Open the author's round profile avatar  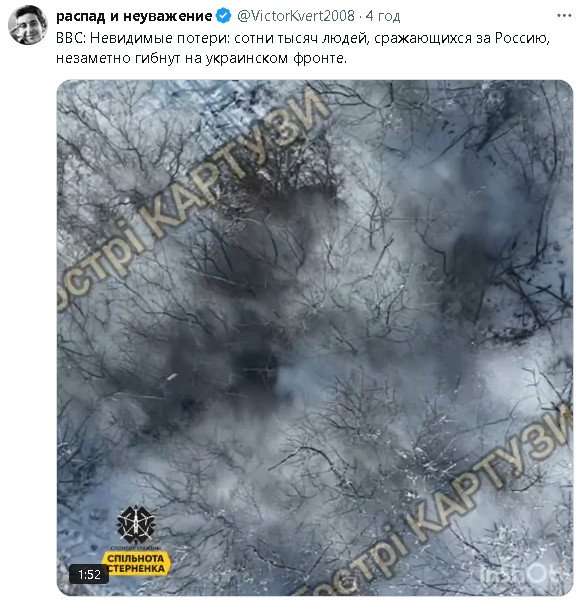(x=27, y=26)
